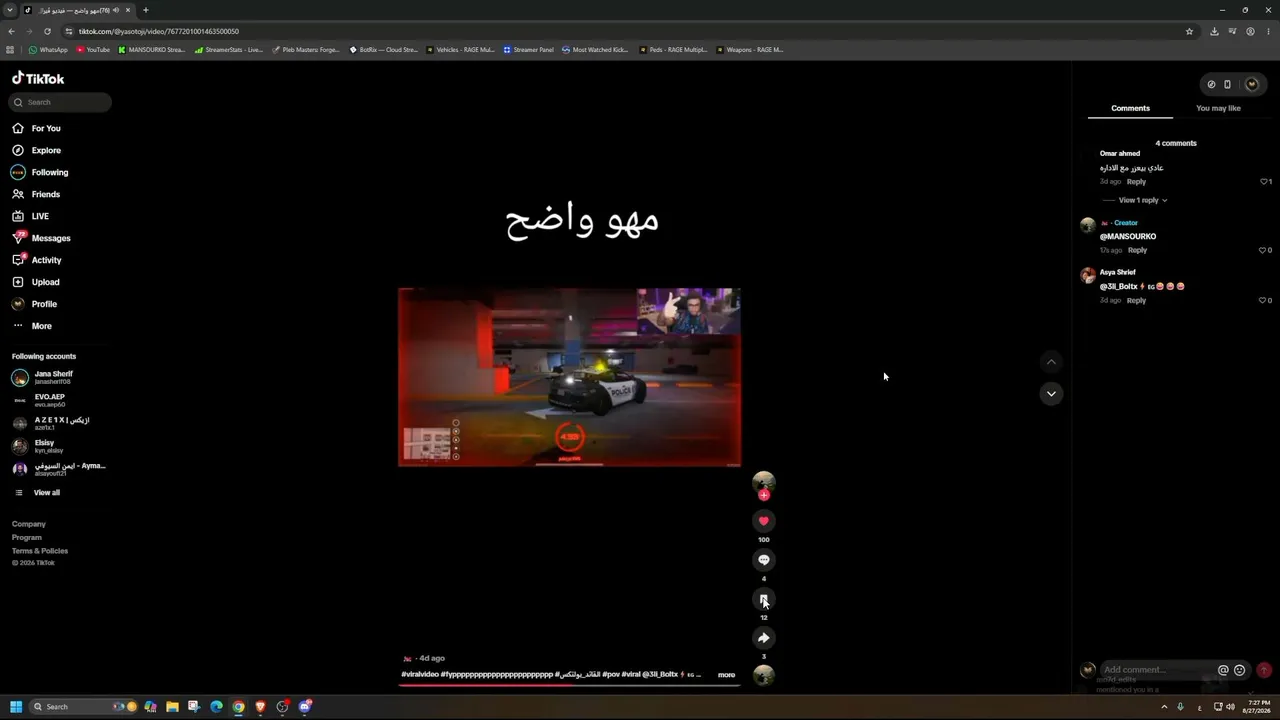Open a new Chrome tab
This screenshot has height=720, width=1280.
pos(145,10)
